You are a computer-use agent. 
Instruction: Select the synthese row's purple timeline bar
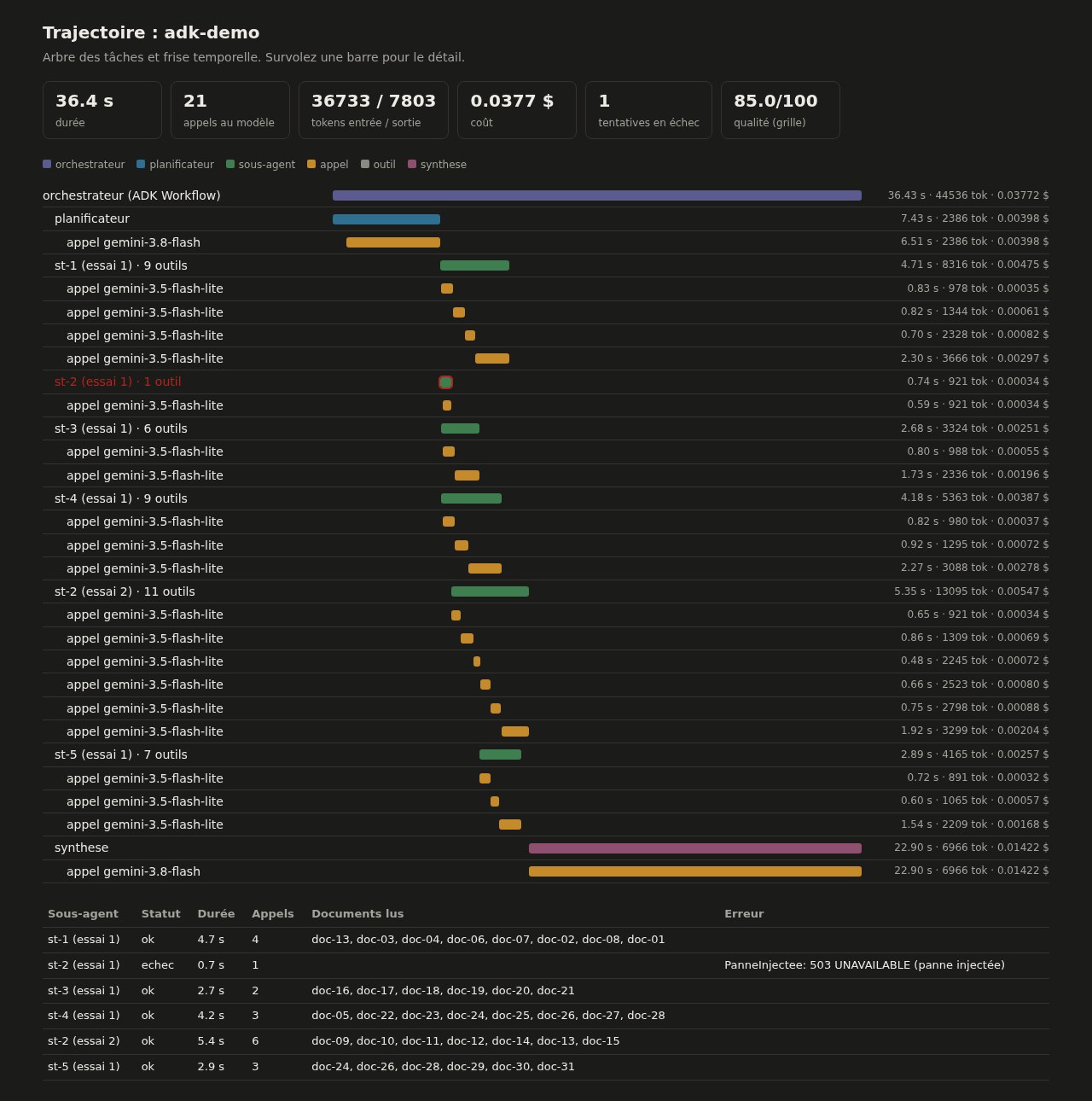[695, 848]
